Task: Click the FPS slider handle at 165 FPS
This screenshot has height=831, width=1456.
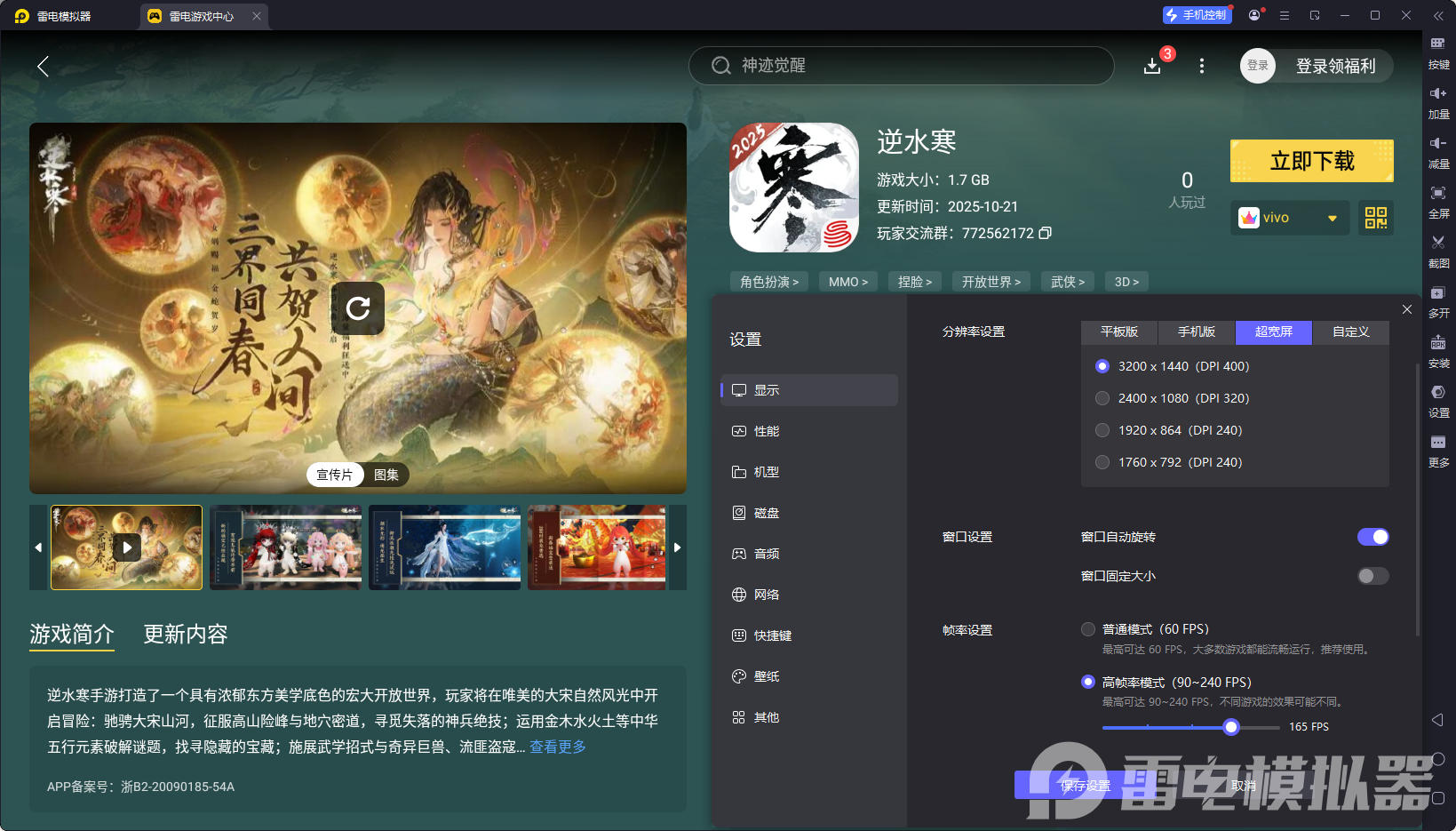Action: pos(1231,727)
